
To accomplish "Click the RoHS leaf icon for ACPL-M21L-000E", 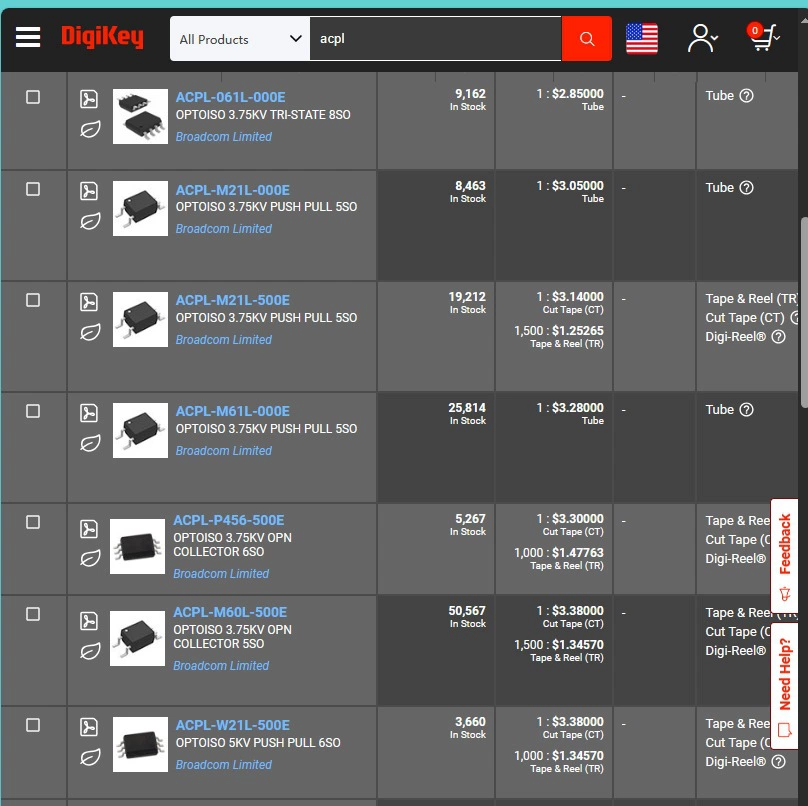I will click(90, 222).
